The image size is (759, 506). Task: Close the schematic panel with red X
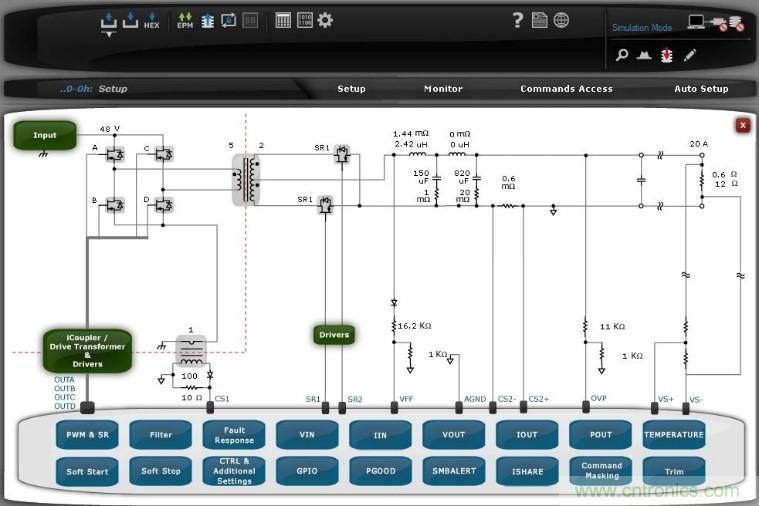[x=742, y=125]
